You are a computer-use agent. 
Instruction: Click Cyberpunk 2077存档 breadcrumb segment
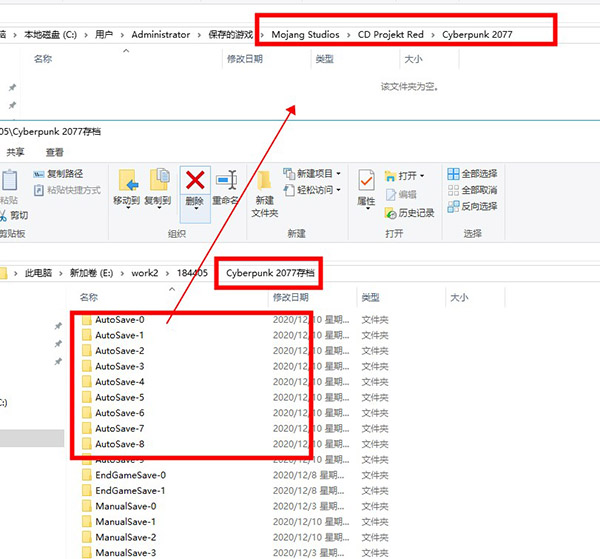[x=270, y=273]
